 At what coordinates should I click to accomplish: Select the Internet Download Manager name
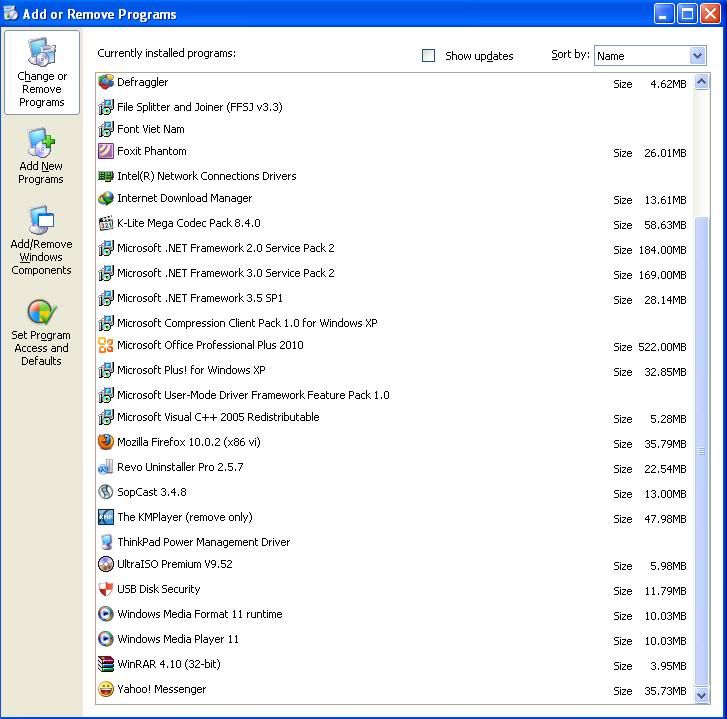(x=185, y=198)
